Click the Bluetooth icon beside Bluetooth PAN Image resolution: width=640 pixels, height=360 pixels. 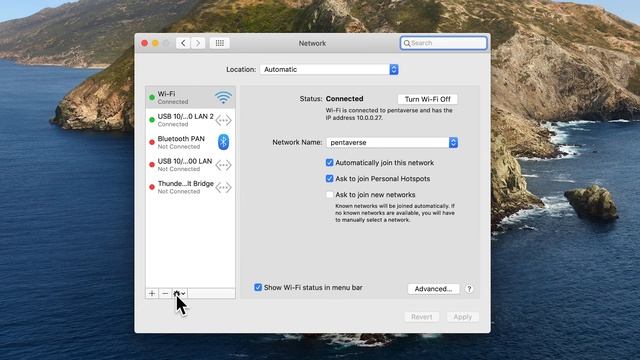click(223, 142)
